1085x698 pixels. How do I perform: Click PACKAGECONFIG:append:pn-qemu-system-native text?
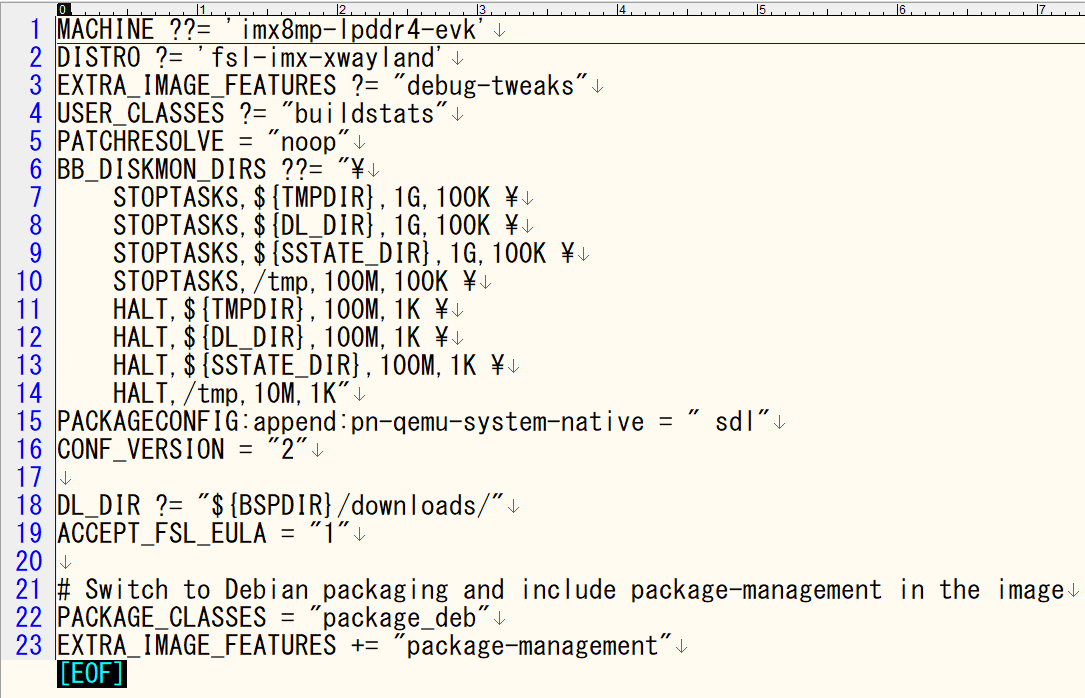[x=350, y=422]
